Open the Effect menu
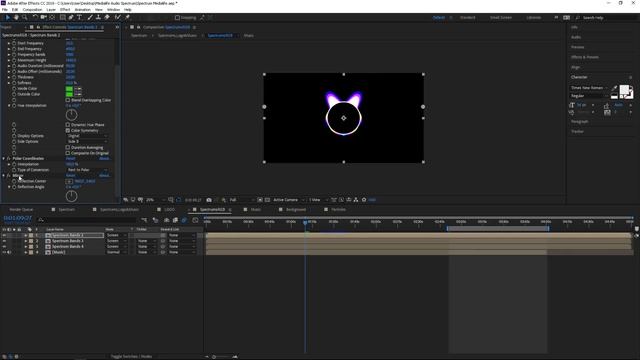 65,9
